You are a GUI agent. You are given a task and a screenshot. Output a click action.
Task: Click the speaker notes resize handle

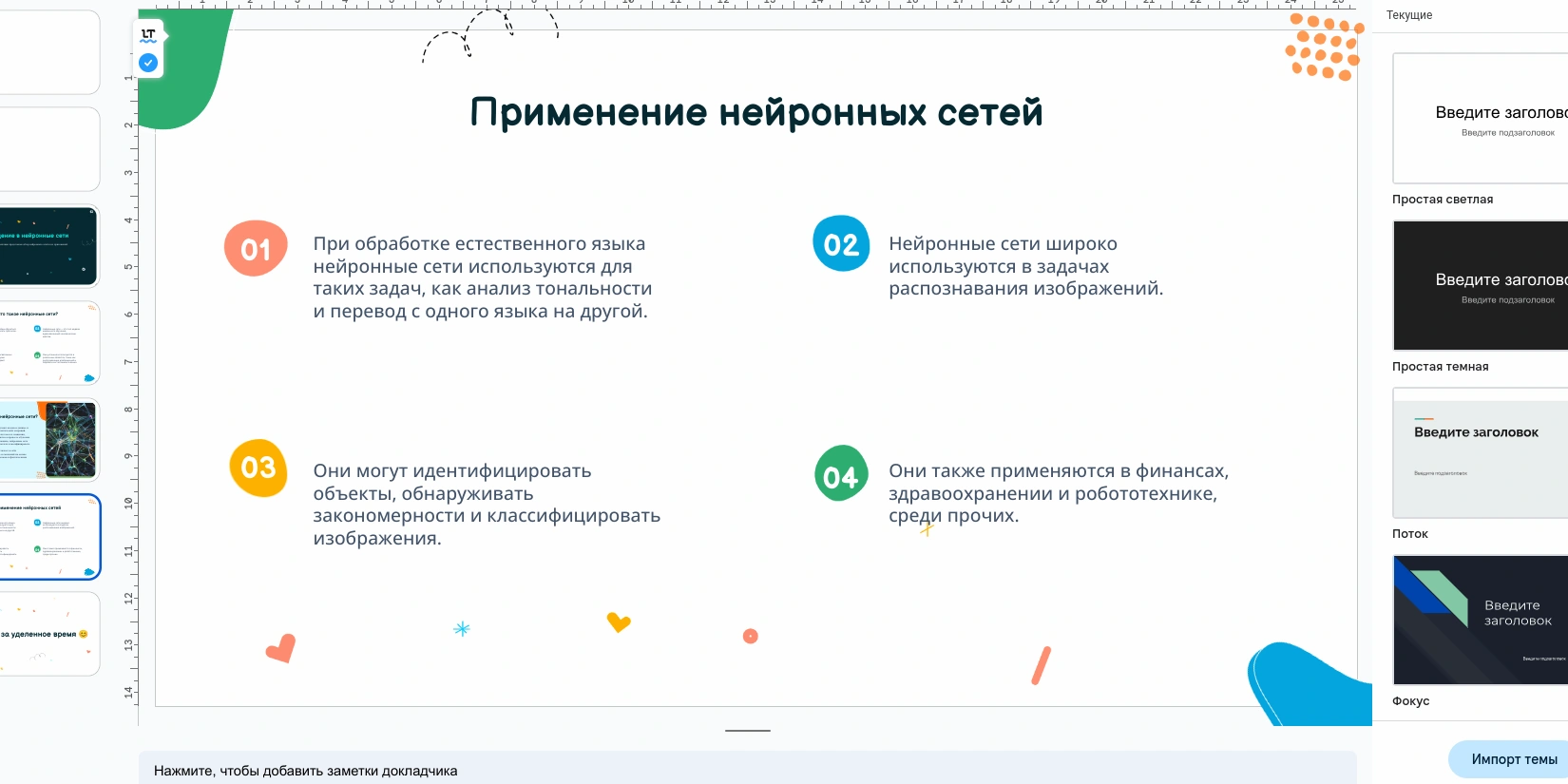748,731
